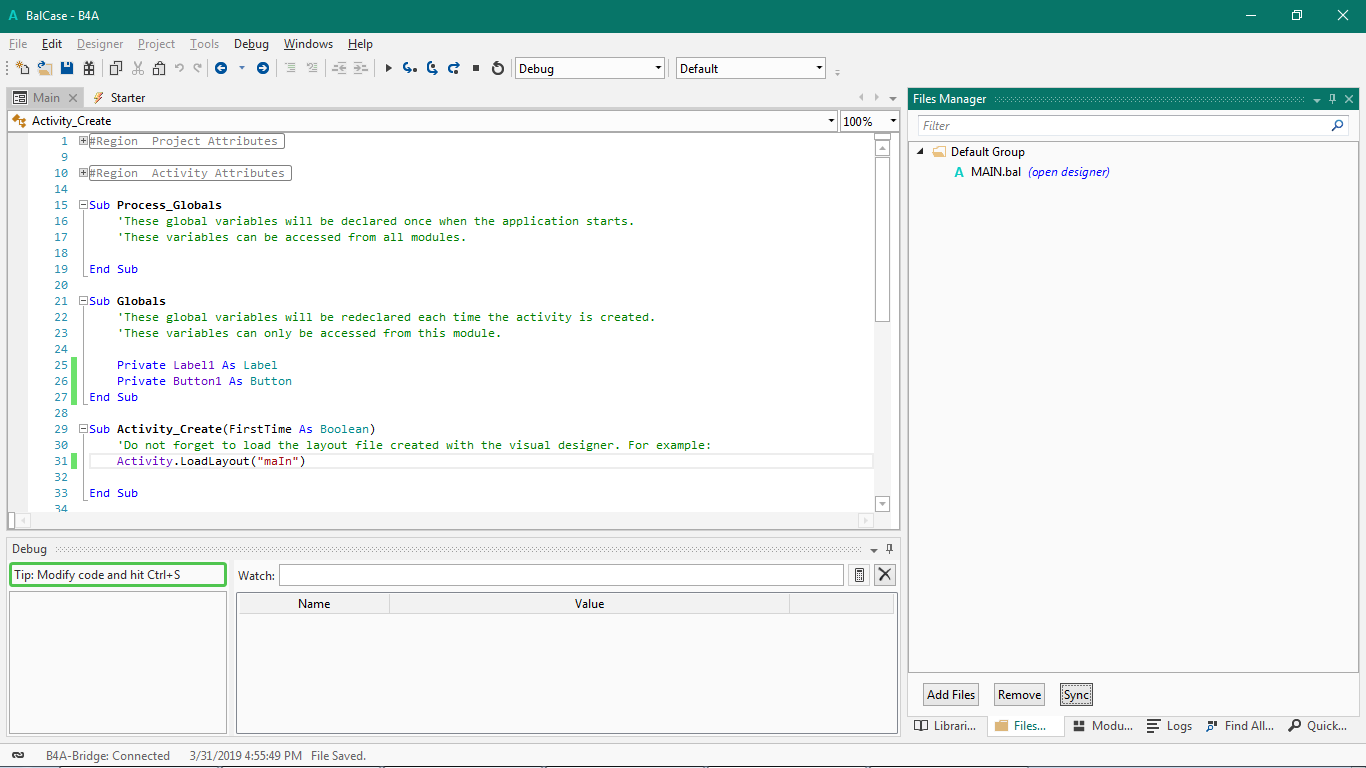
Task: Click the Copy toolbar icon
Action: [x=116, y=68]
